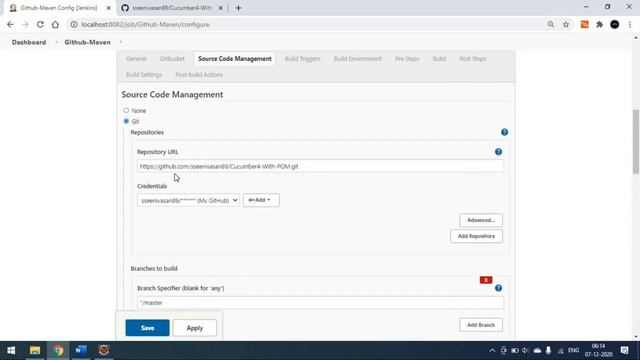This screenshot has width=640, height=360.
Task: Expand the Add credentials dropdown button
Action: click(261, 200)
